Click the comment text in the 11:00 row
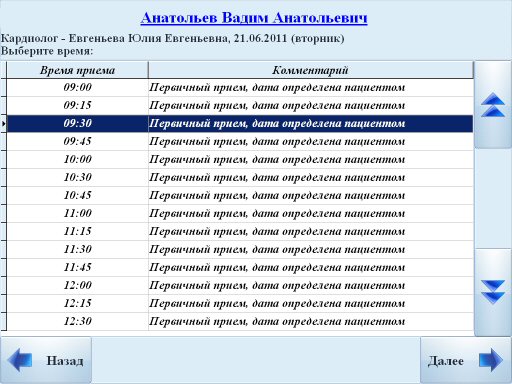The image size is (512, 384). pyautogui.click(x=277, y=214)
